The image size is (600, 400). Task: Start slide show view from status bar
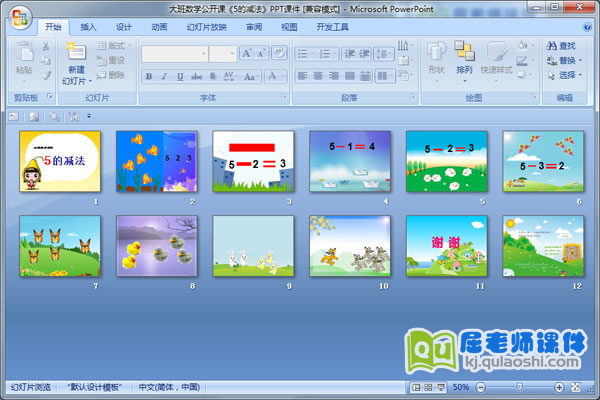440,387
